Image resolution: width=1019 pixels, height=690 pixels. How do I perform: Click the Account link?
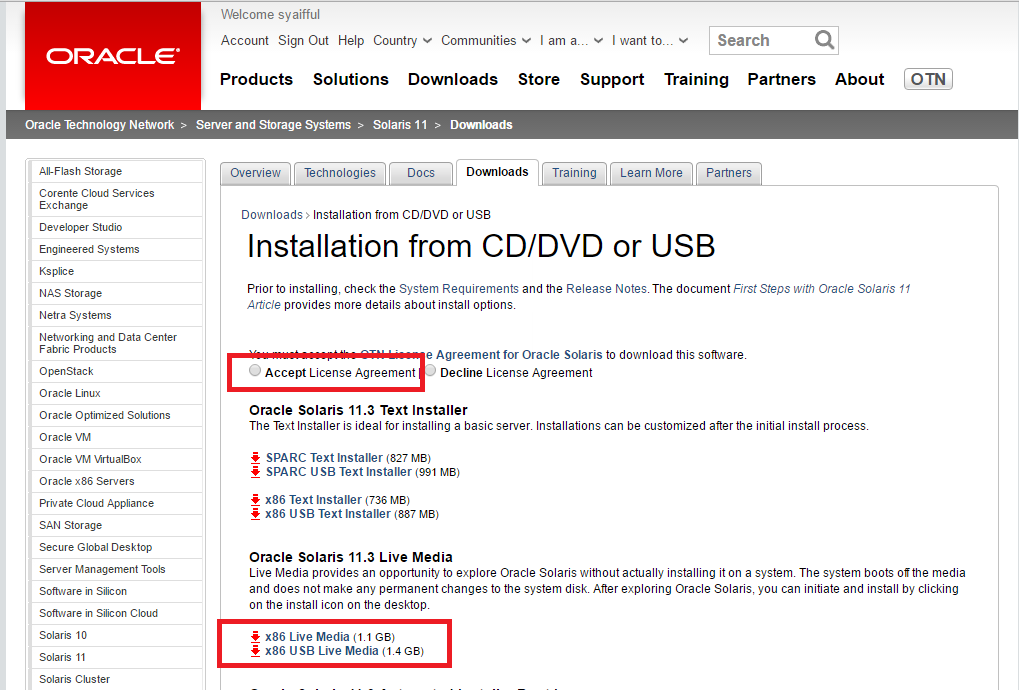[x=244, y=40]
